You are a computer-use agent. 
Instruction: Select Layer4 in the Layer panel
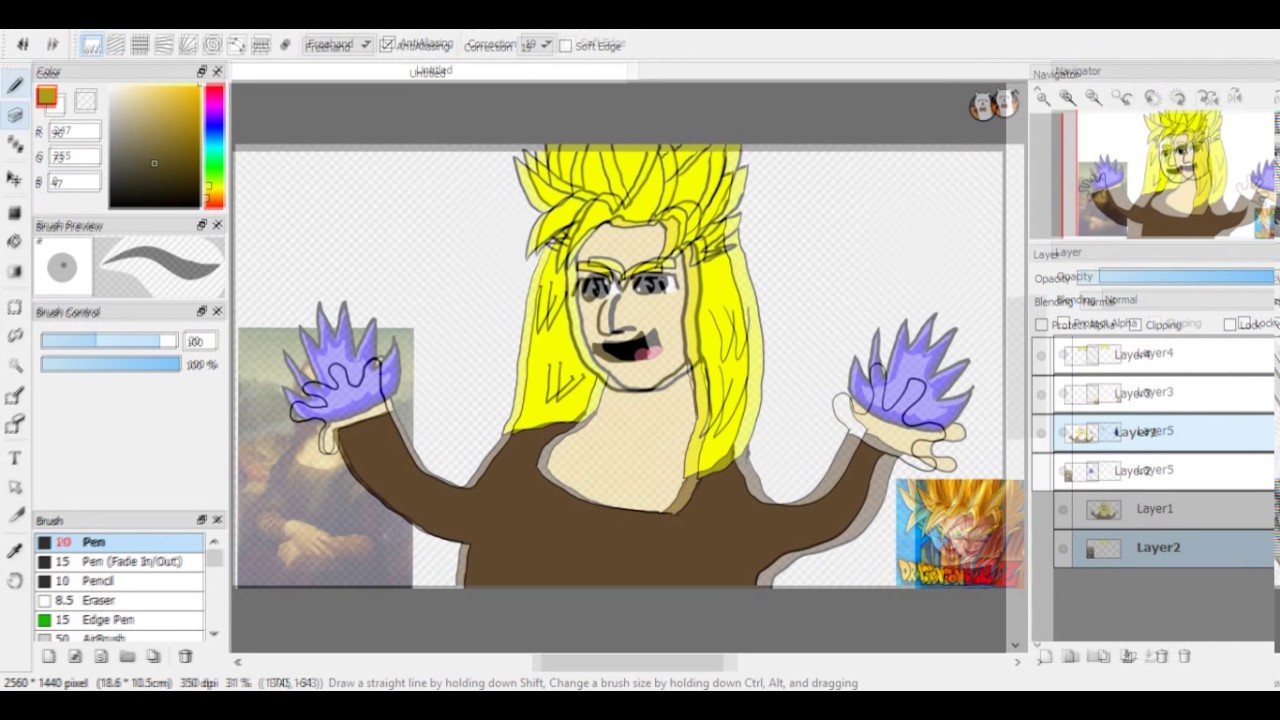coord(1164,355)
